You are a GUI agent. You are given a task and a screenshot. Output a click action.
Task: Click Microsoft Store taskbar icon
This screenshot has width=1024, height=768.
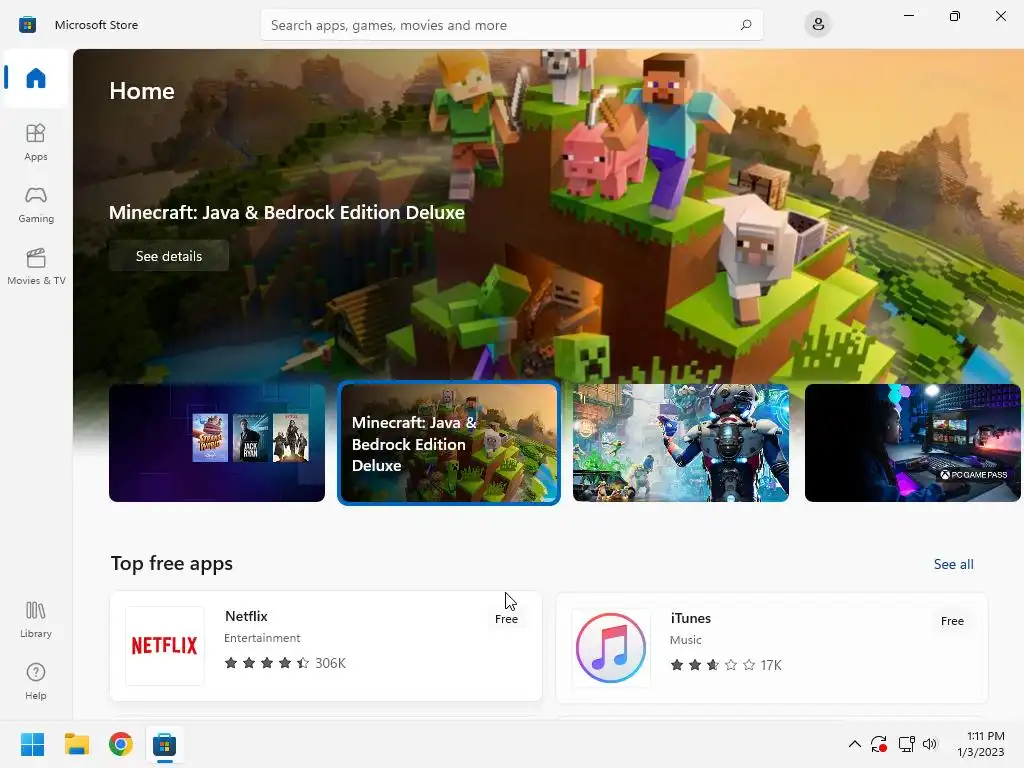165,744
